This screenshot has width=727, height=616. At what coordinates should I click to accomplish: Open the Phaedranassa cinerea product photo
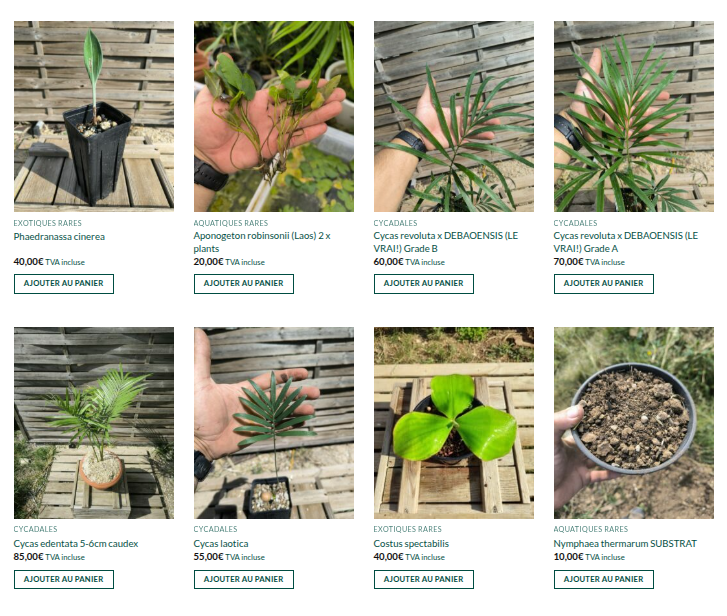click(94, 116)
